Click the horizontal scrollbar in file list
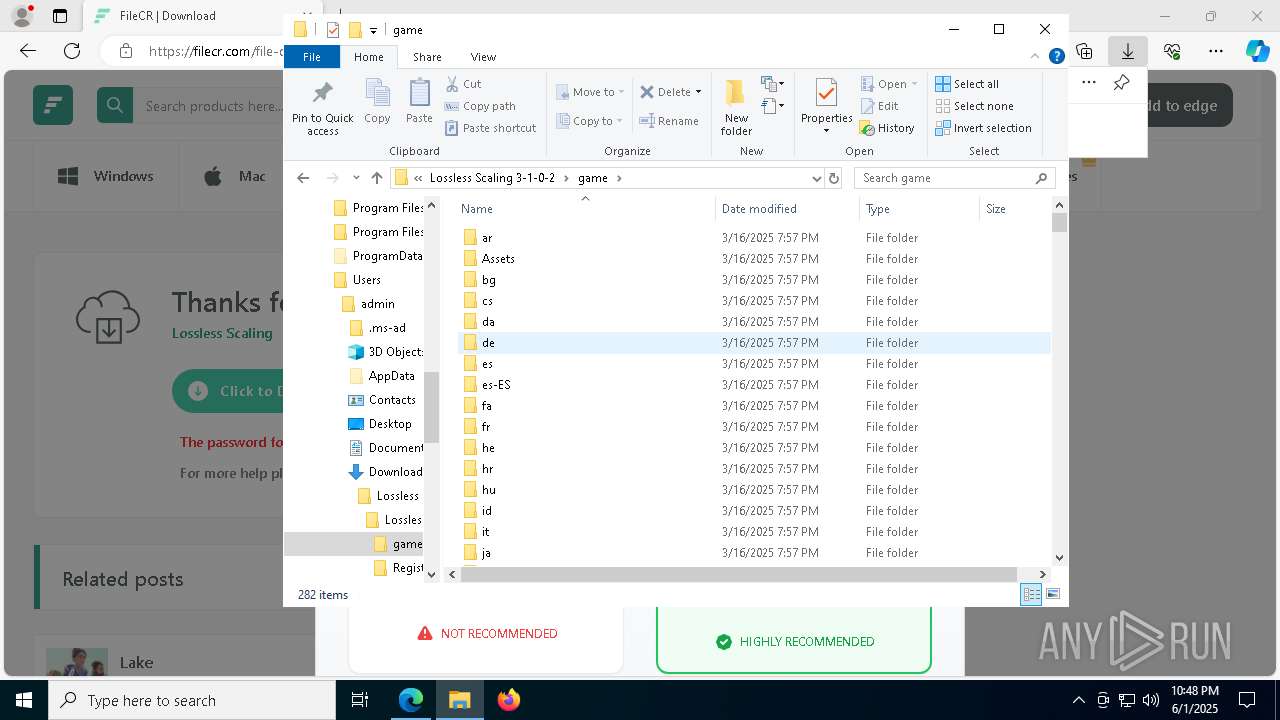Screen dimensions: 1280x720 pyautogui.click(x=739, y=574)
